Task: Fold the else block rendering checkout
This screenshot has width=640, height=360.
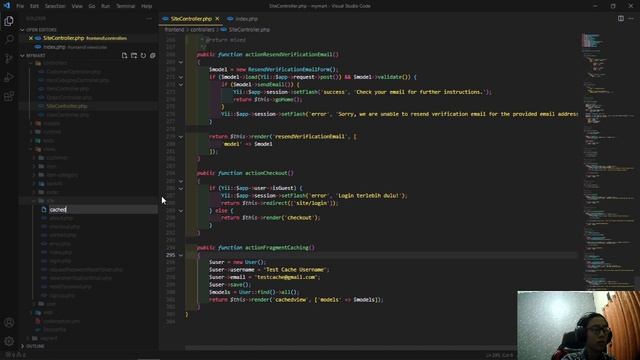Action: (181, 211)
